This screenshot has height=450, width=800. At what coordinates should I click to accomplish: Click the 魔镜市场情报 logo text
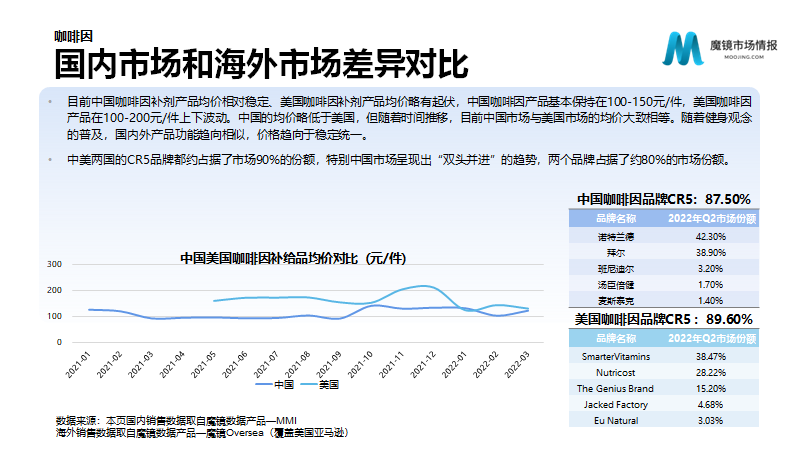click(743, 45)
